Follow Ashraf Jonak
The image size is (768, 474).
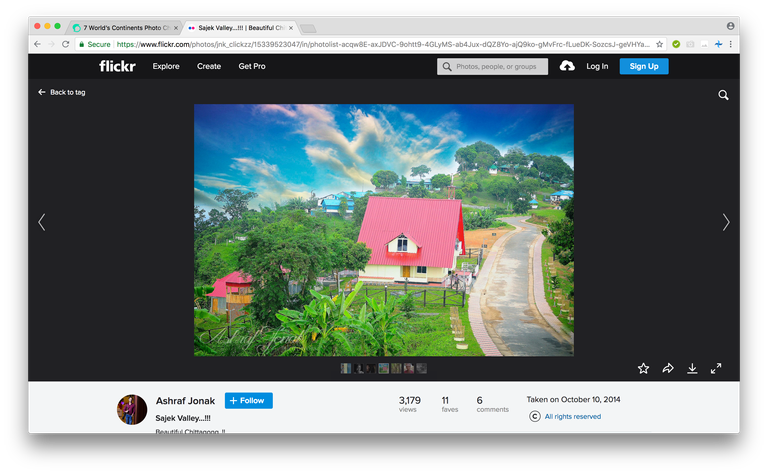(x=248, y=401)
